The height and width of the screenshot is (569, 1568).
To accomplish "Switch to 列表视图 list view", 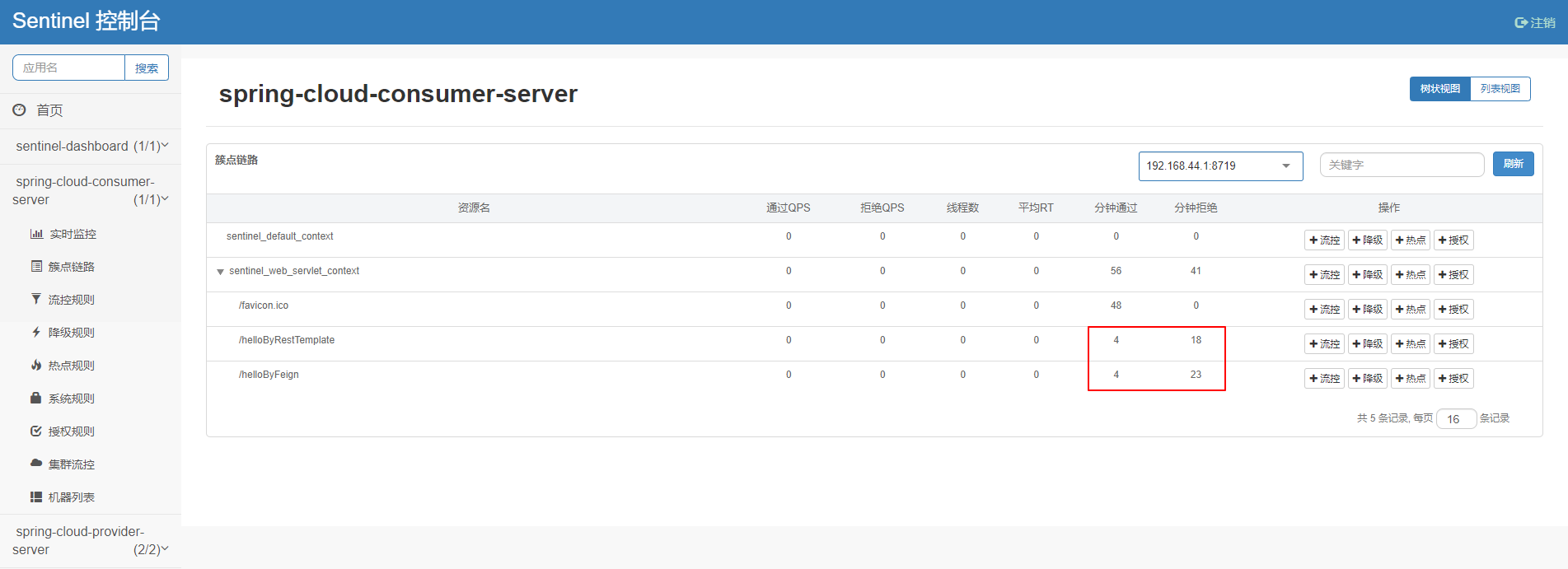I will pos(1500,89).
